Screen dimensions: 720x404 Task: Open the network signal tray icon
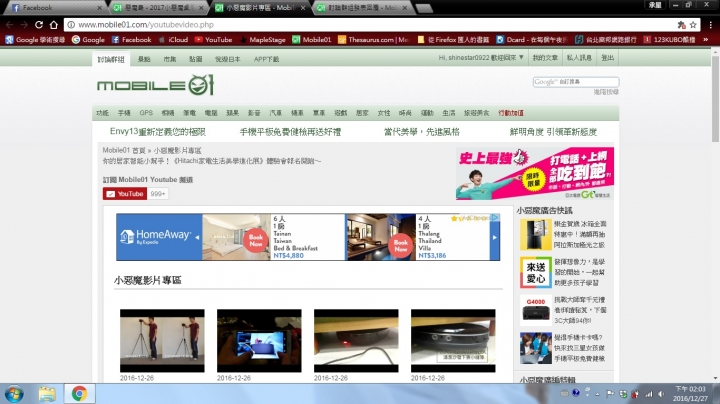point(649,394)
